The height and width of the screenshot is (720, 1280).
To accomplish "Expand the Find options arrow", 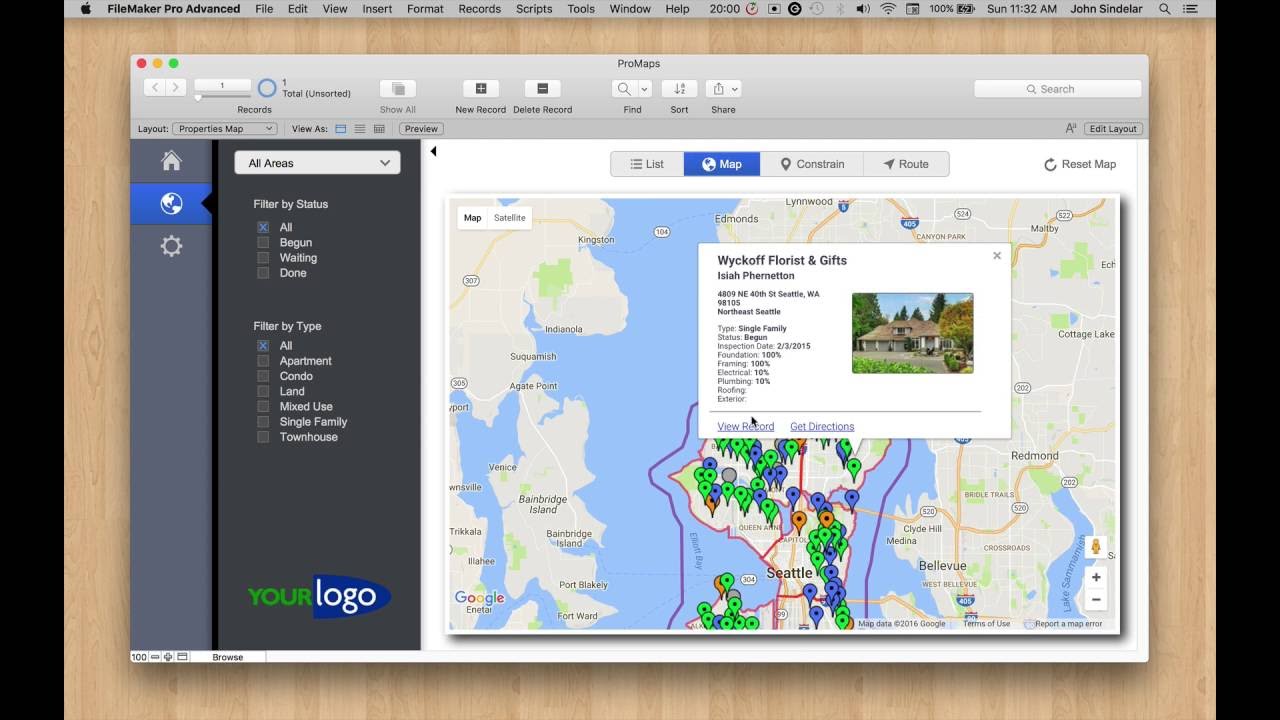I will pos(644,89).
